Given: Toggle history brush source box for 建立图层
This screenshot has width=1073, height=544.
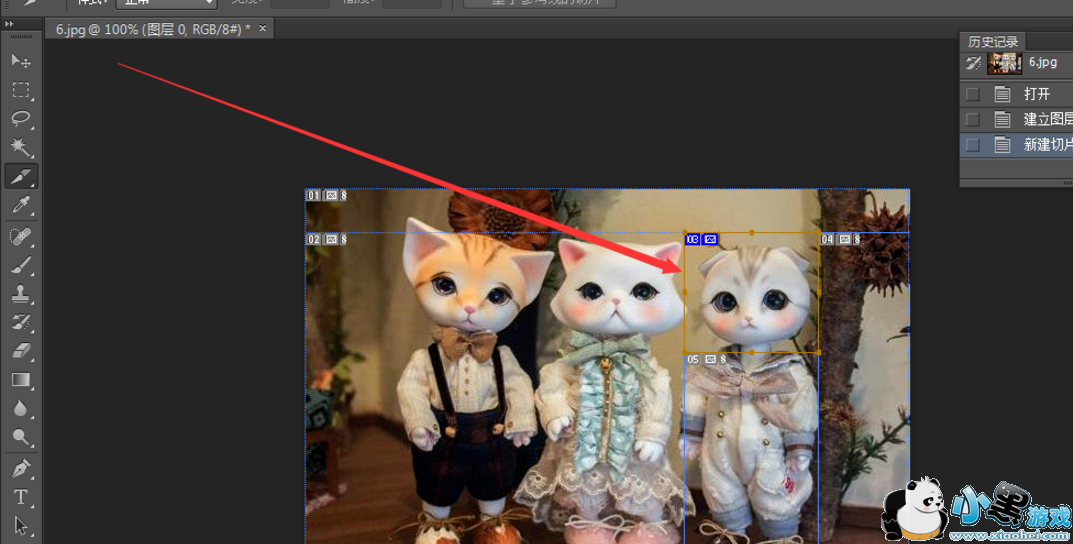Looking at the screenshot, I should point(972,119).
